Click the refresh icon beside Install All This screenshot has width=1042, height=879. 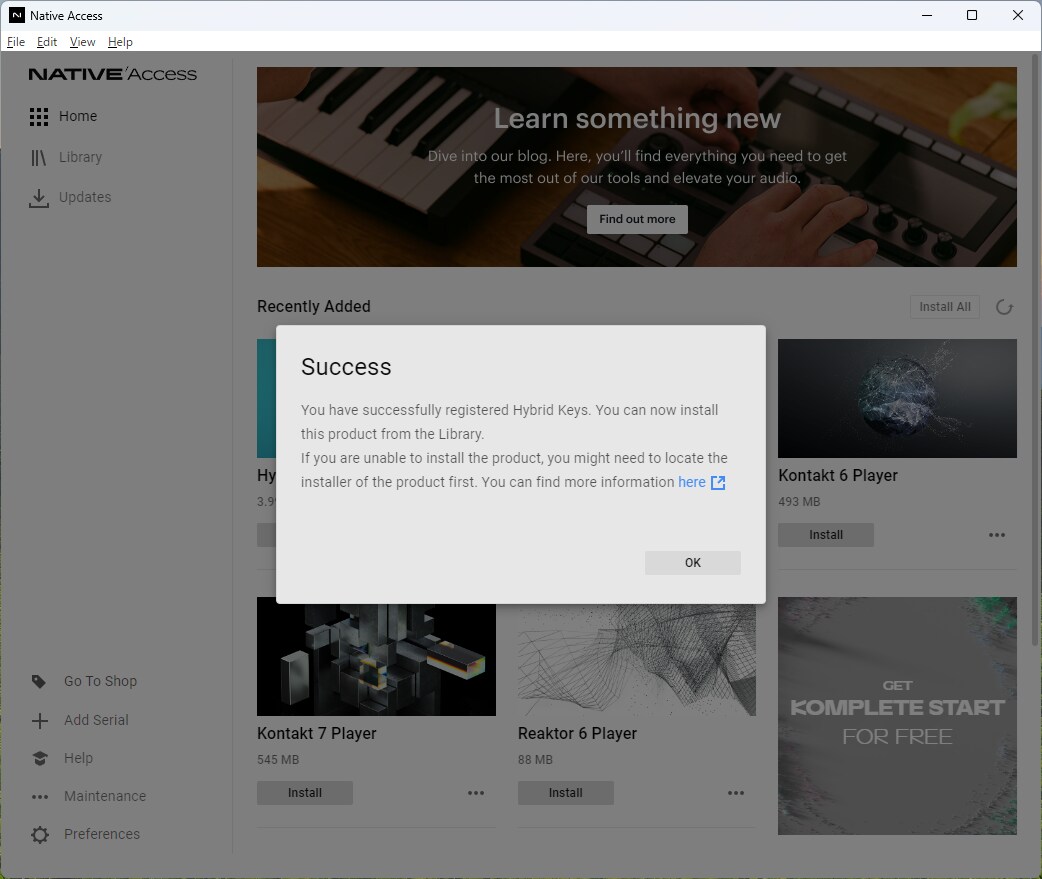(x=1004, y=307)
